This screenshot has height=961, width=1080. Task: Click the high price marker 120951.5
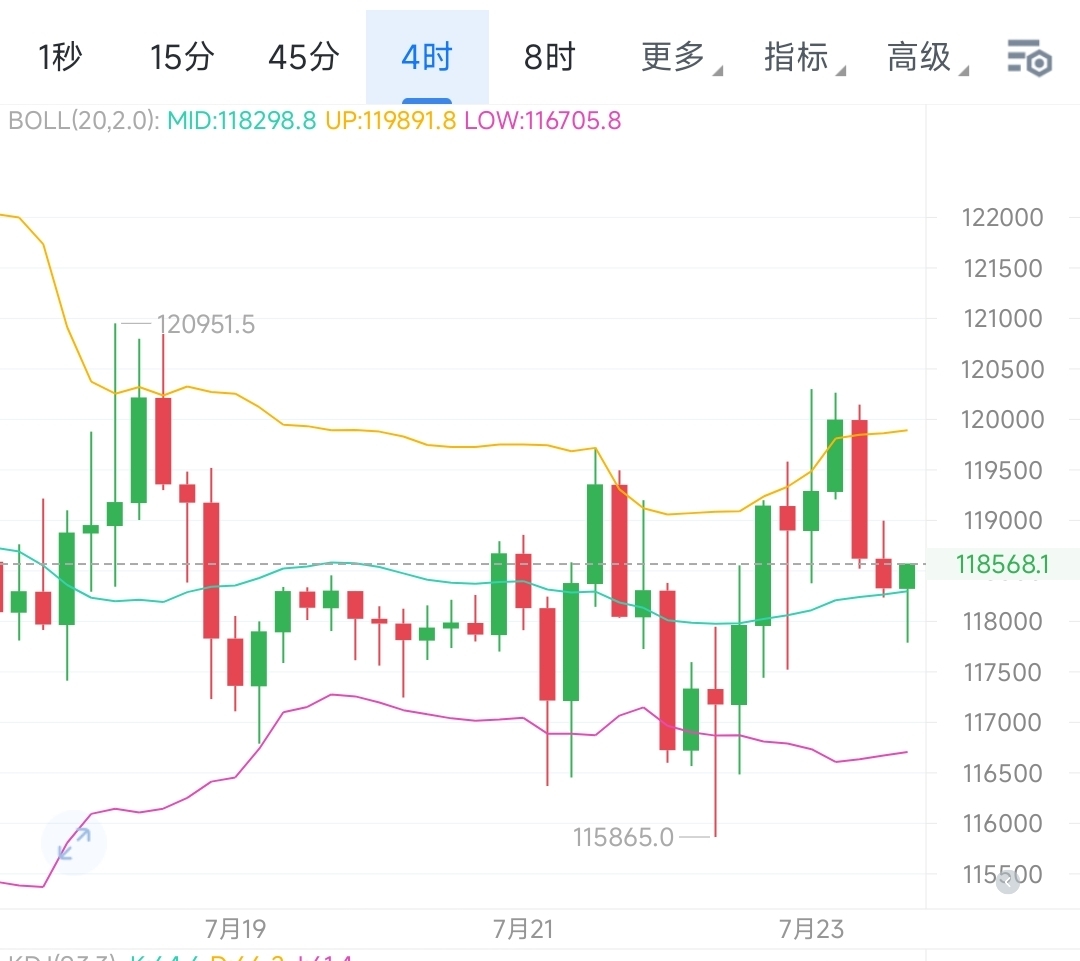[204, 324]
